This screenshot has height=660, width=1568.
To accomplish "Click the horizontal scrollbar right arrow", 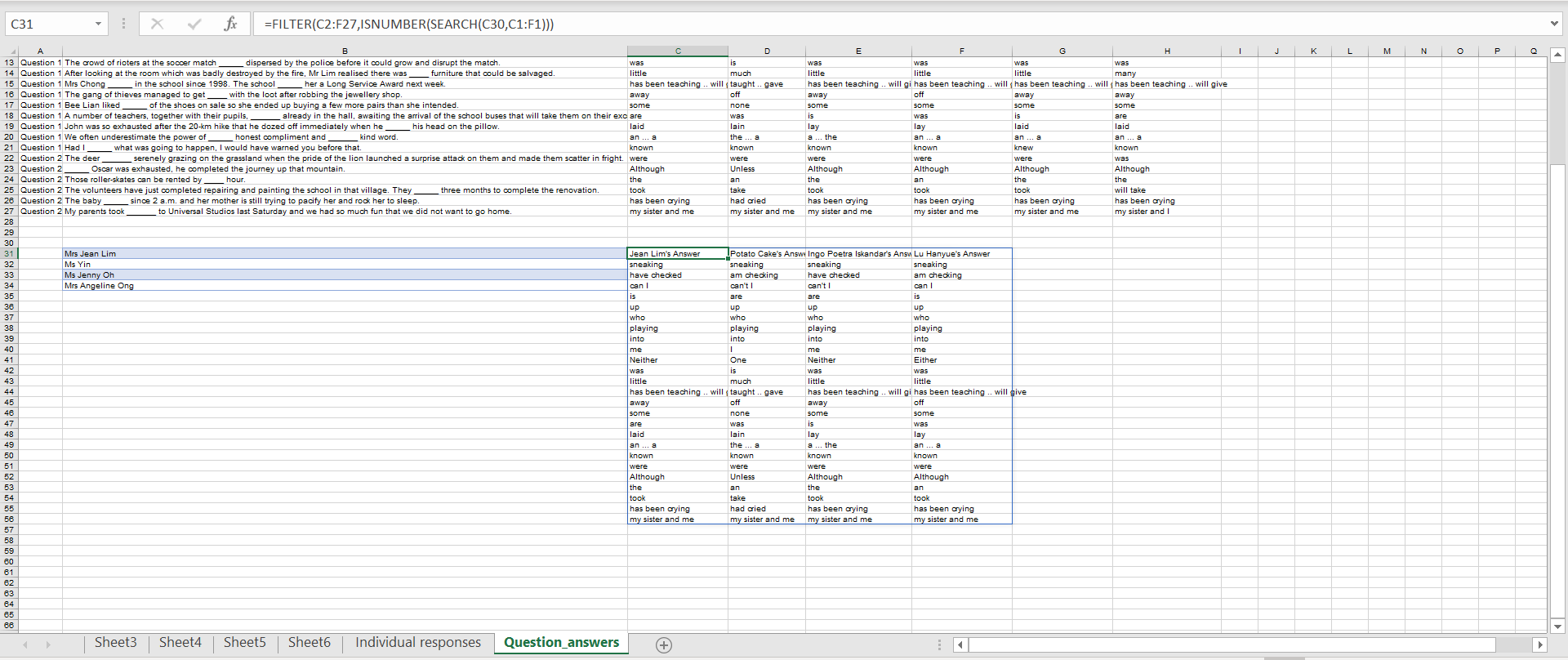I will [x=1540, y=644].
